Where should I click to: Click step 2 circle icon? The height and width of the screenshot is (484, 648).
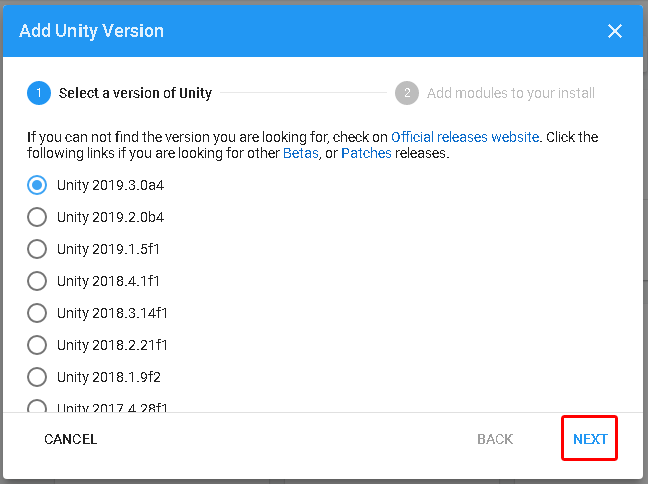tap(407, 93)
